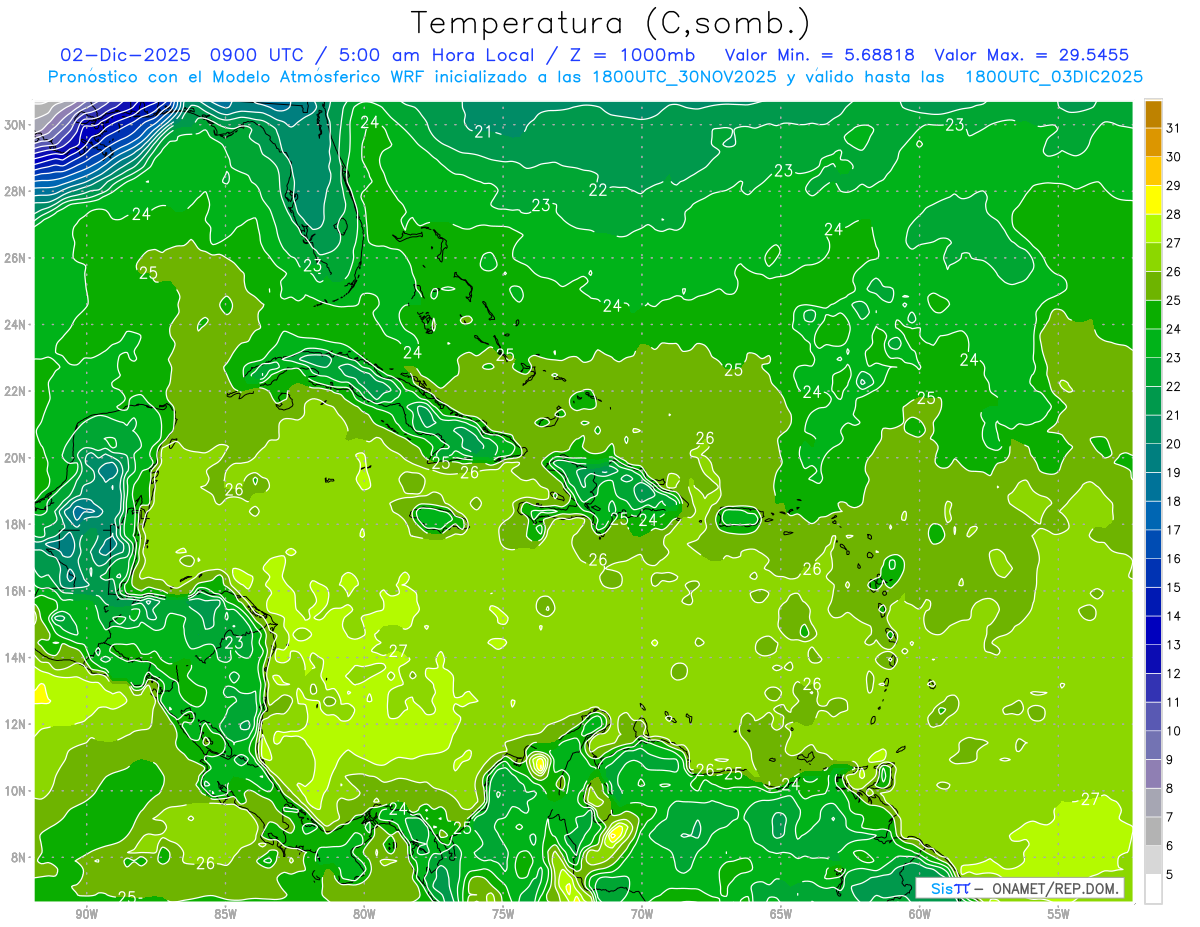Image resolution: width=1200 pixels, height=927 pixels.
Task: Click the white legend swatch below 5
Action: click(x=1153, y=889)
